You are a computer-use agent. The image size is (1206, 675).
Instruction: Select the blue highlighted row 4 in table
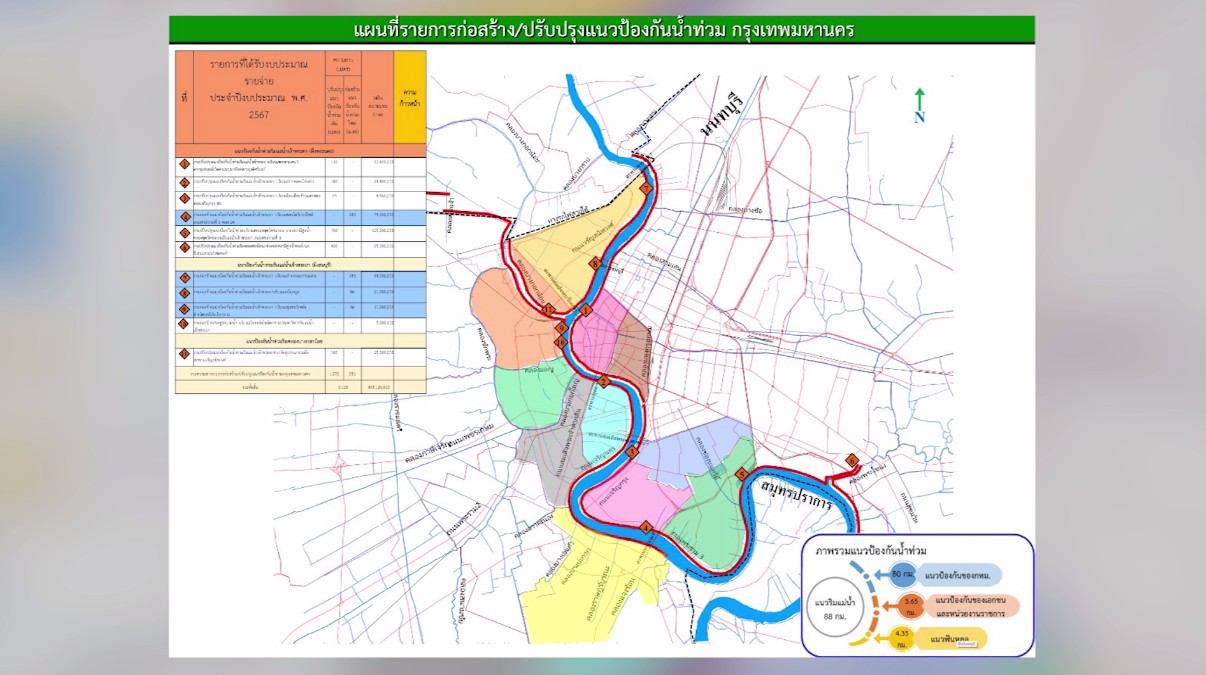300,217
